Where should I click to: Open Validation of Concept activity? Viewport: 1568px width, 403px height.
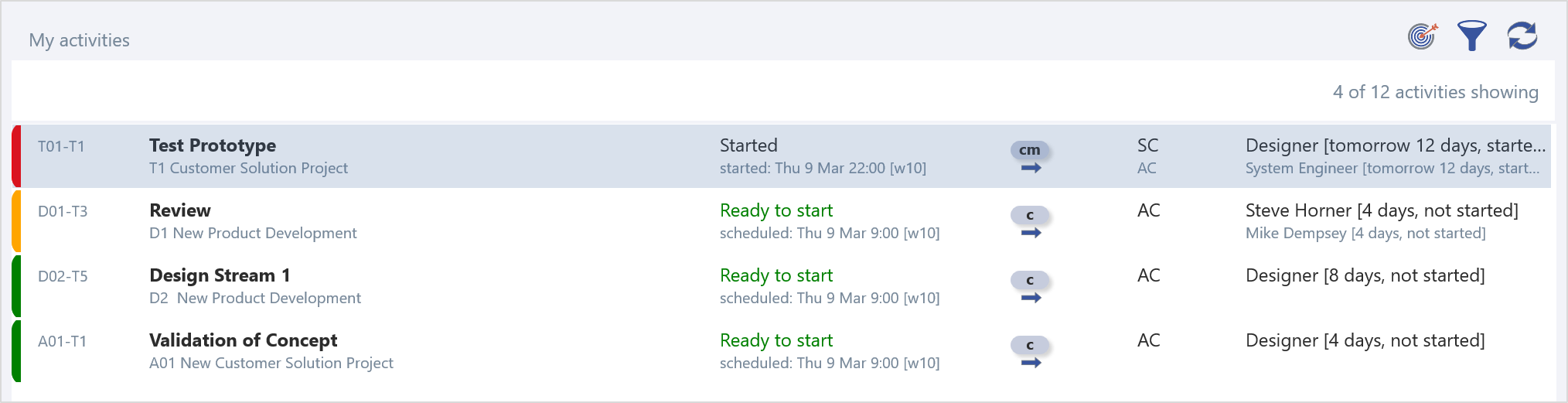243,340
